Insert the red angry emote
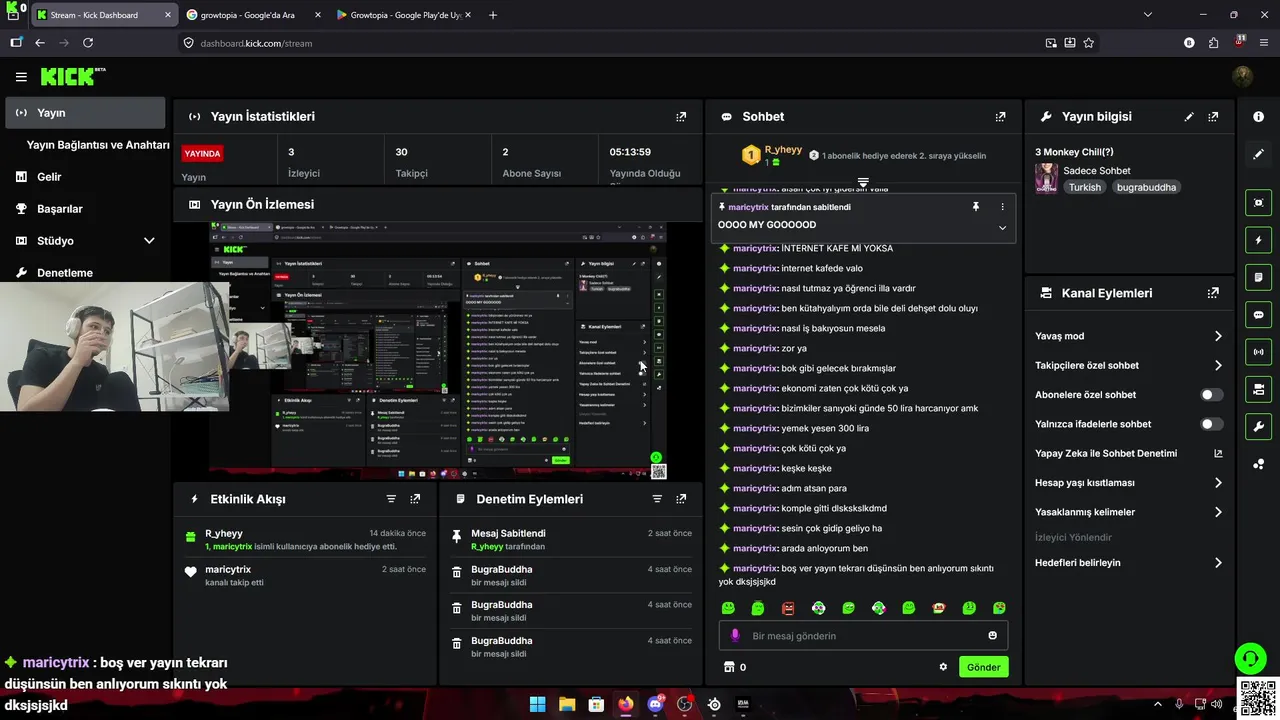This screenshot has width=1280, height=720. pyautogui.click(x=788, y=608)
